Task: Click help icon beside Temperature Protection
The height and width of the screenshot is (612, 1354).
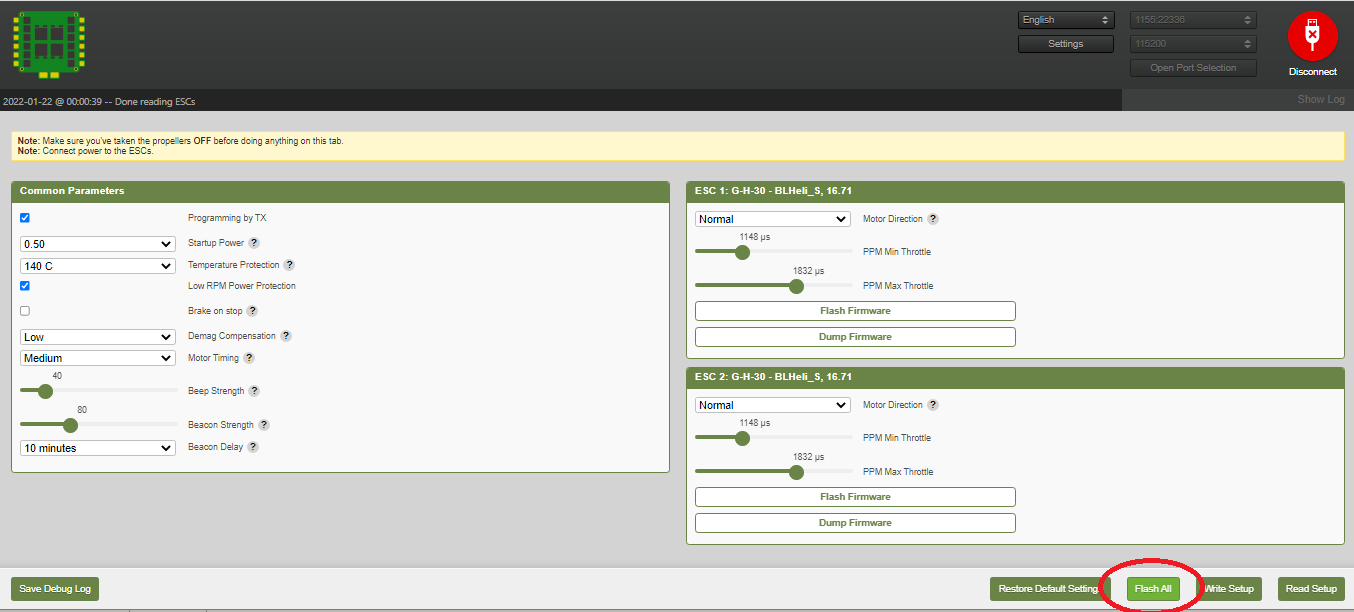Action: point(289,265)
